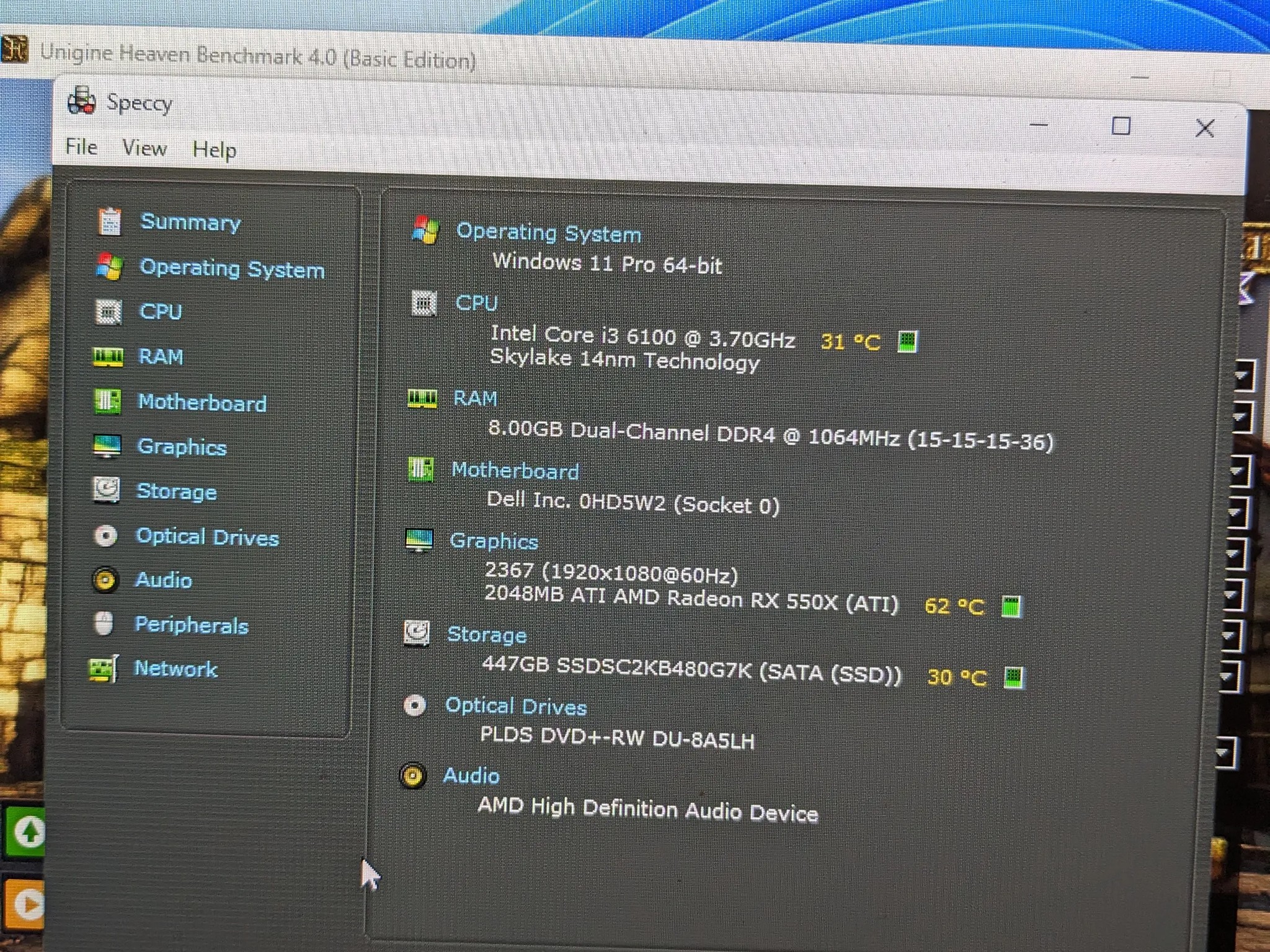Screen dimensions: 1270x952
Task: Click the storage 30 °C green status indicator
Action: click(1014, 677)
